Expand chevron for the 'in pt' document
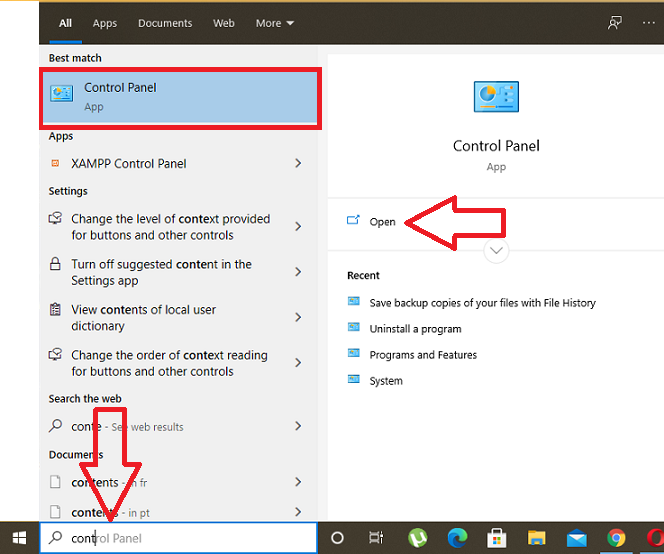 coord(298,512)
